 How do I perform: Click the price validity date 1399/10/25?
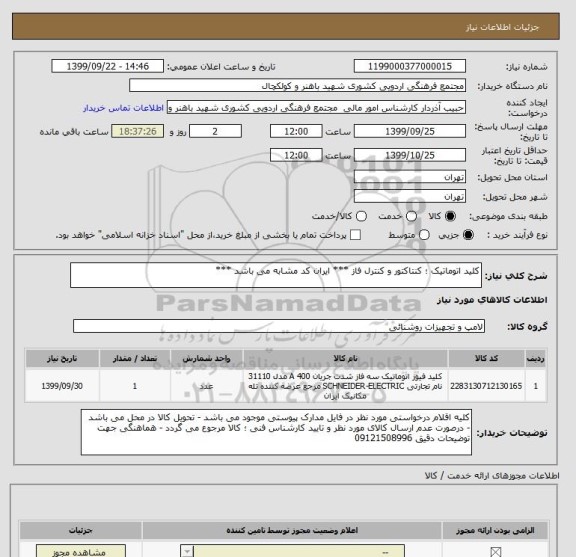410,155
